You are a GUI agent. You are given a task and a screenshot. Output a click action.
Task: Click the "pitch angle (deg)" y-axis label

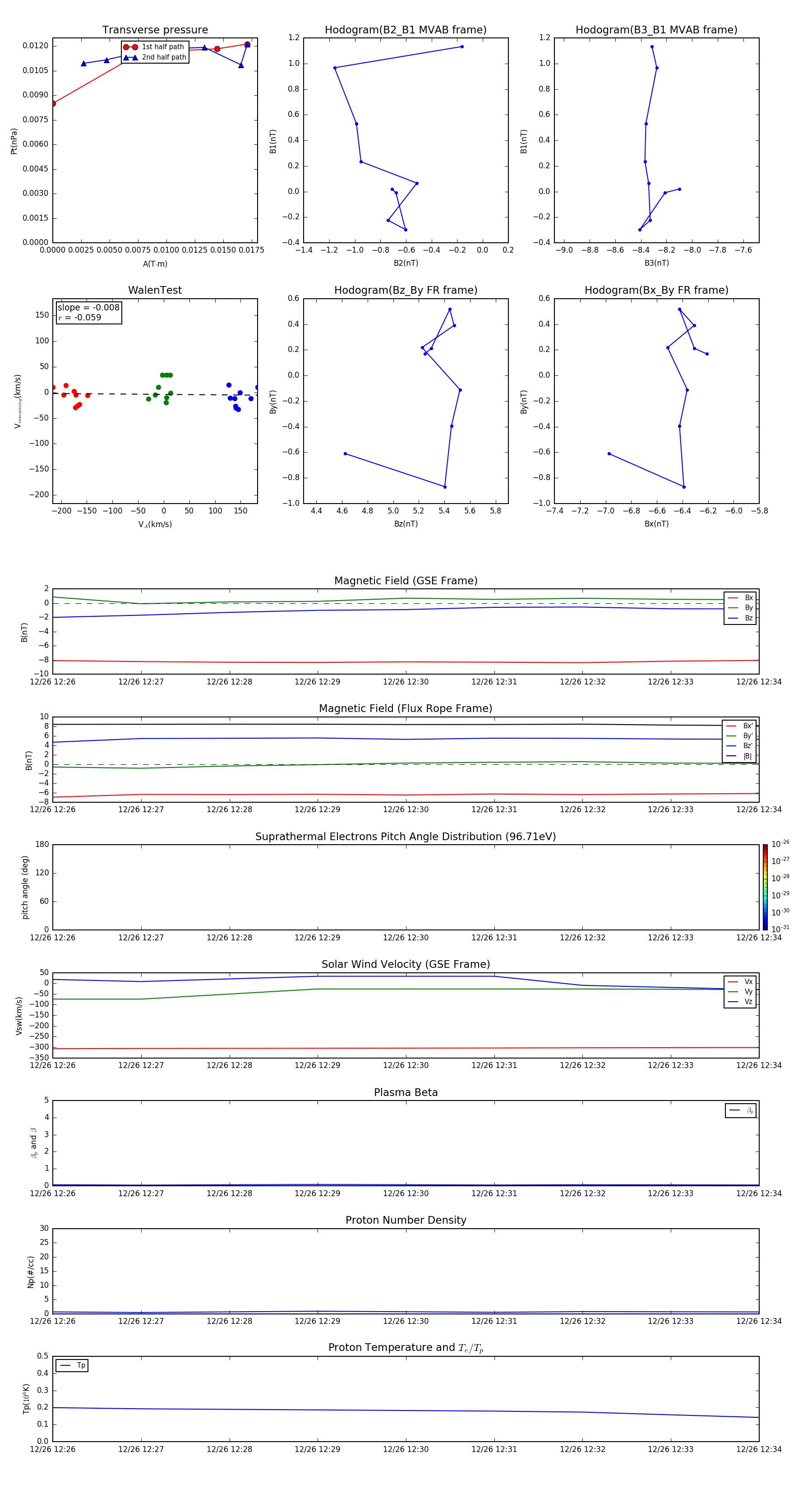pyautogui.click(x=25, y=887)
